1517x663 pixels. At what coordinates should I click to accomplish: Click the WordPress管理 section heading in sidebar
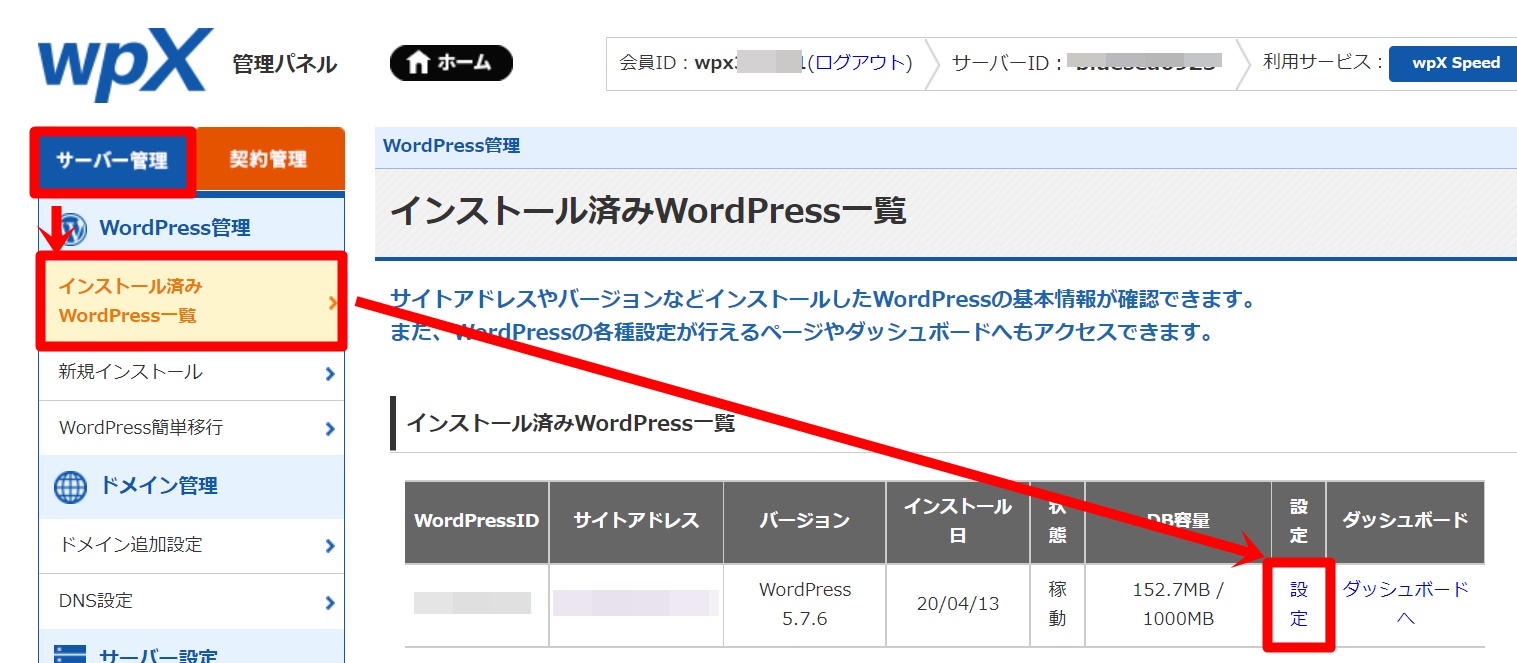click(175, 228)
